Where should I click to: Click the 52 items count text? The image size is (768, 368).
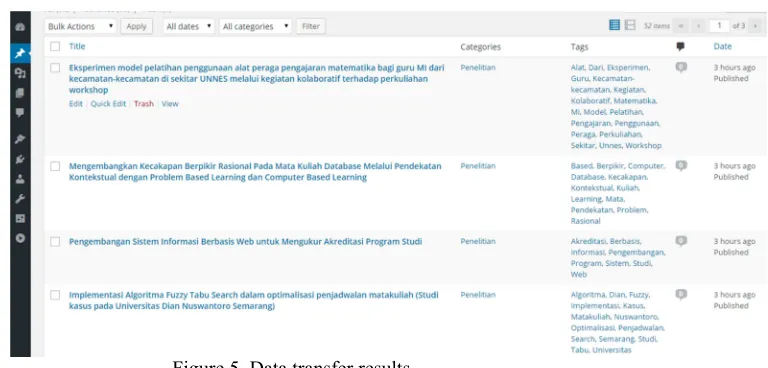656,26
